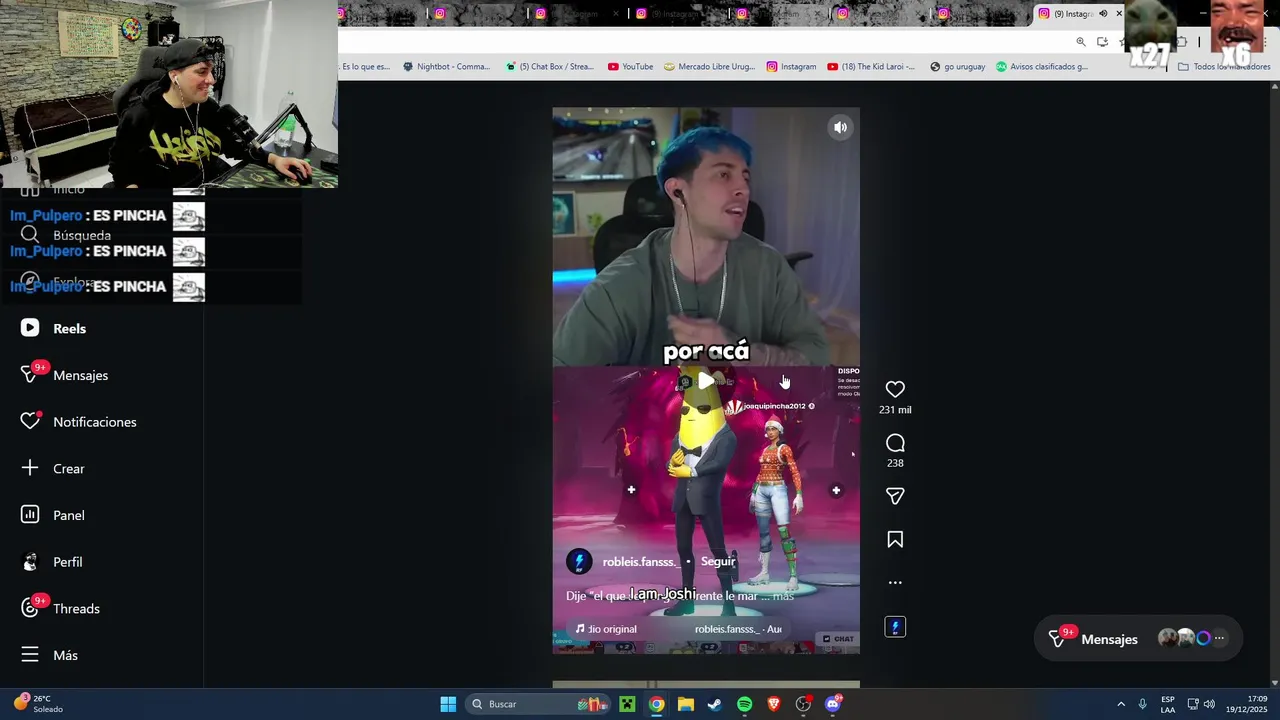Open the reel's three-dot options
This screenshot has height=720, width=1280.
[x=895, y=582]
